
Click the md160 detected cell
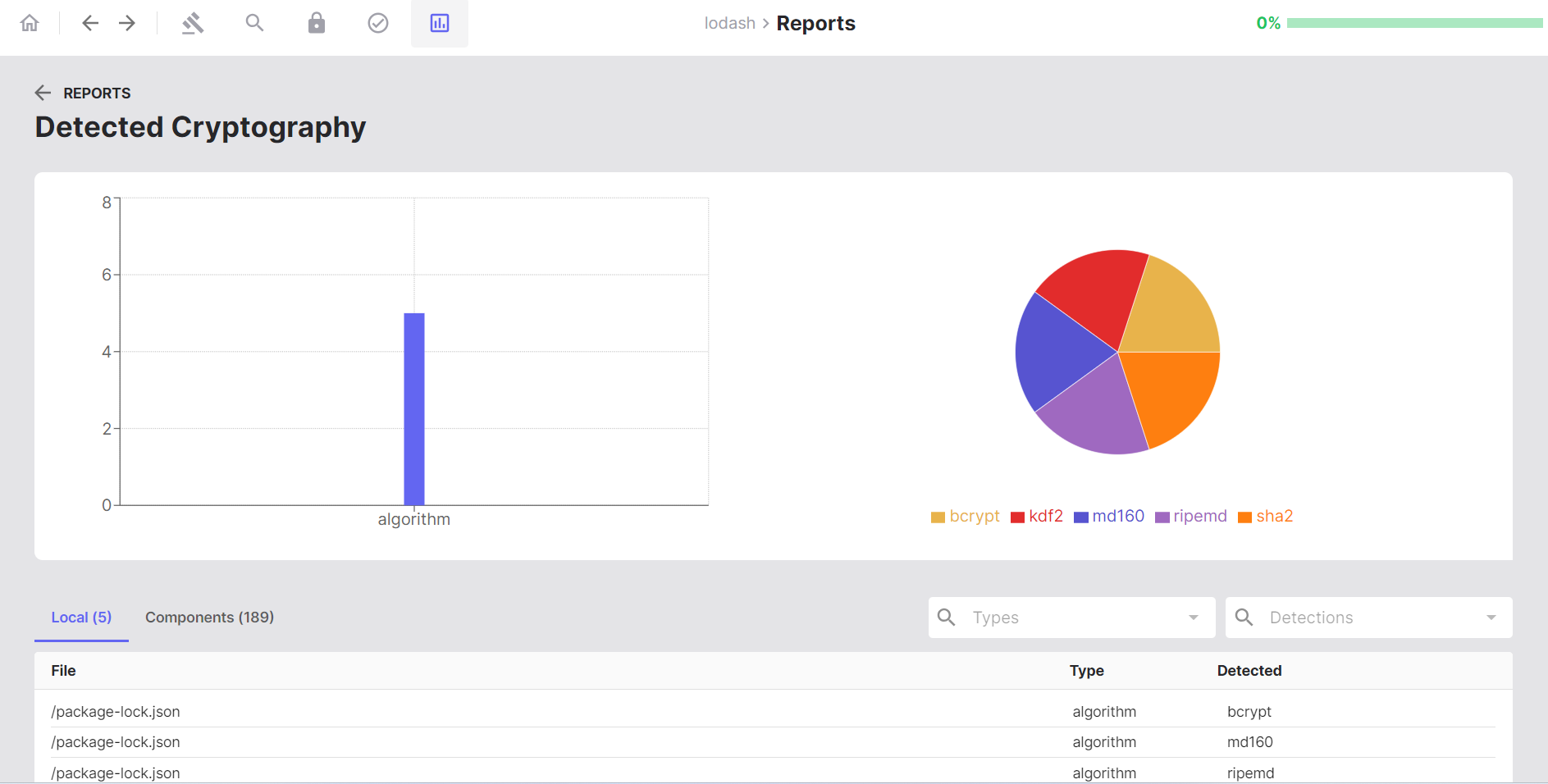tap(1250, 742)
